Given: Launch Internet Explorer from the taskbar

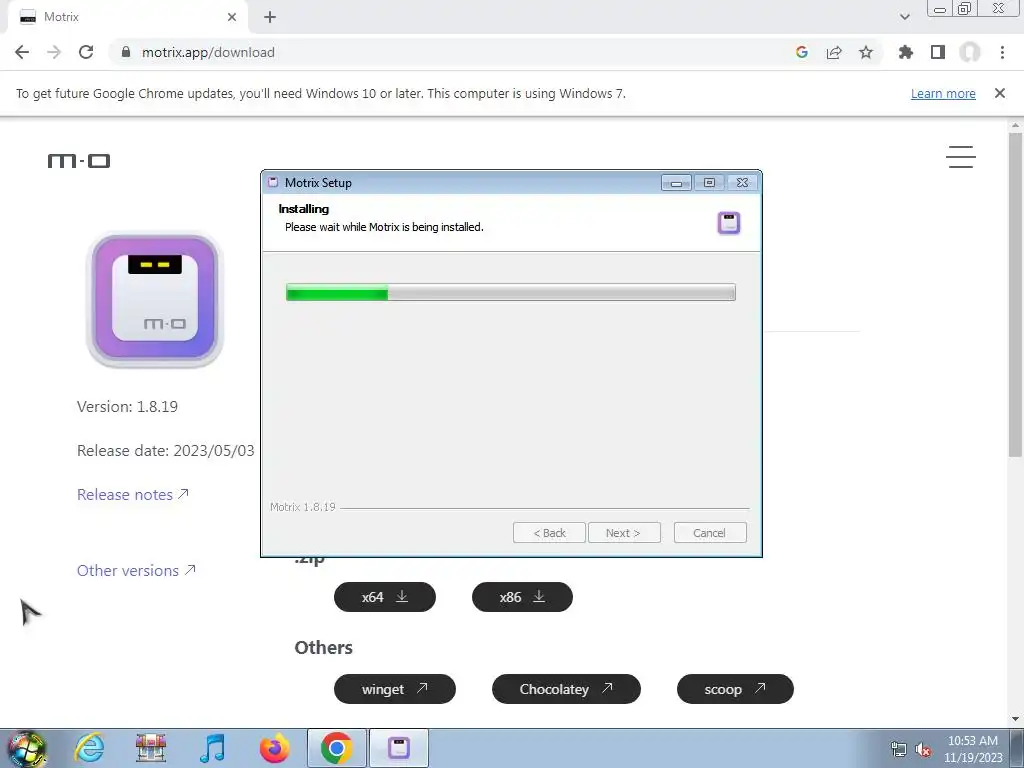Looking at the screenshot, I should [x=89, y=748].
